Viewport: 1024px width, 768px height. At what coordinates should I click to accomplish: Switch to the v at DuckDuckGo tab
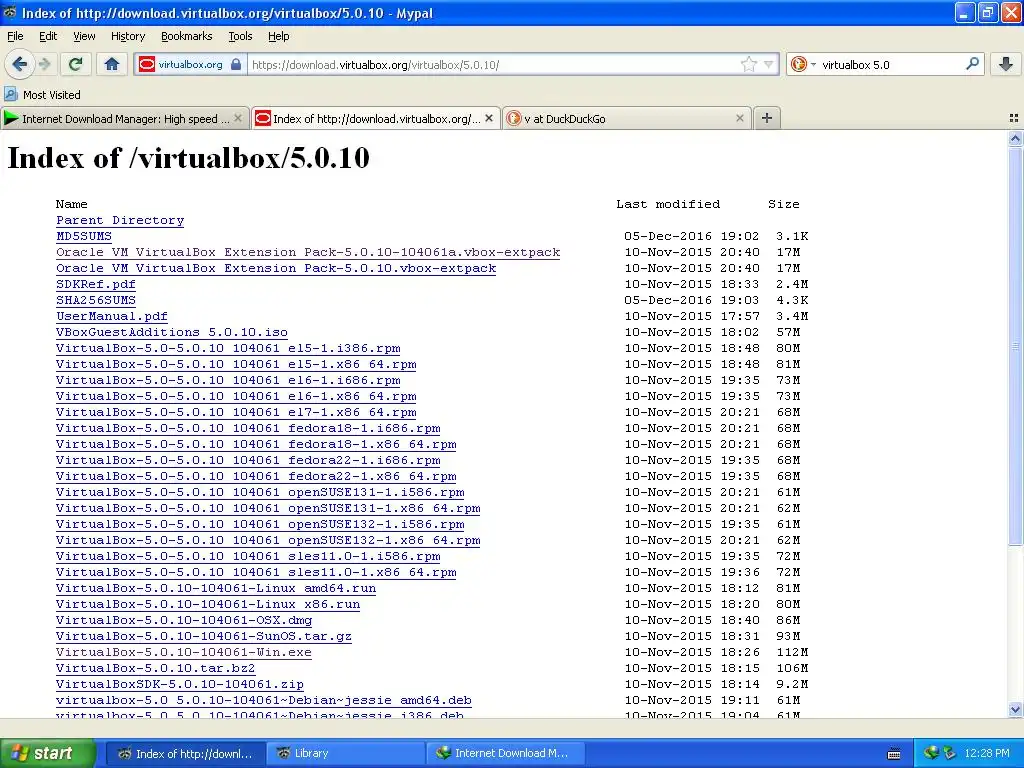click(x=626, y=118)
